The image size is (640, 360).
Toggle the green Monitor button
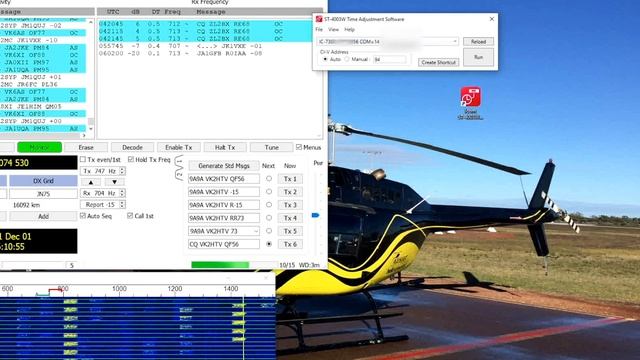pyautogui.click(x=40, y=147)
